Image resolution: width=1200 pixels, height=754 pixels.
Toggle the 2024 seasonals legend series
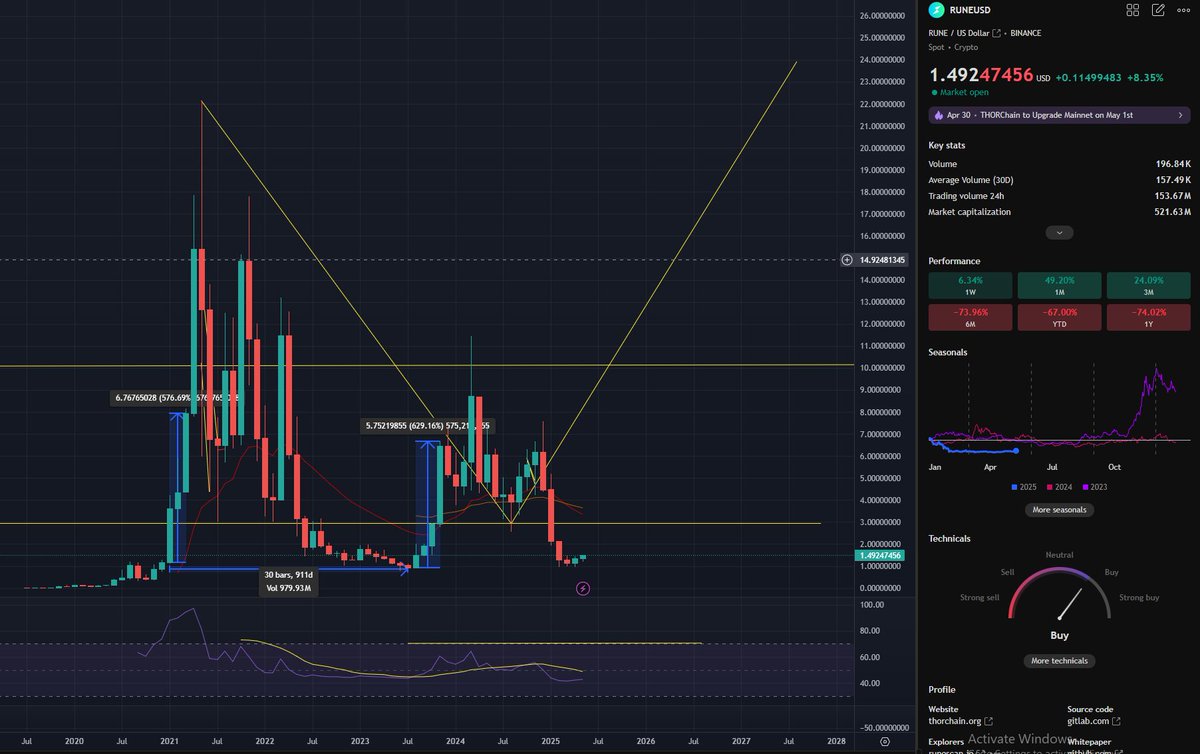point(1061,487)
